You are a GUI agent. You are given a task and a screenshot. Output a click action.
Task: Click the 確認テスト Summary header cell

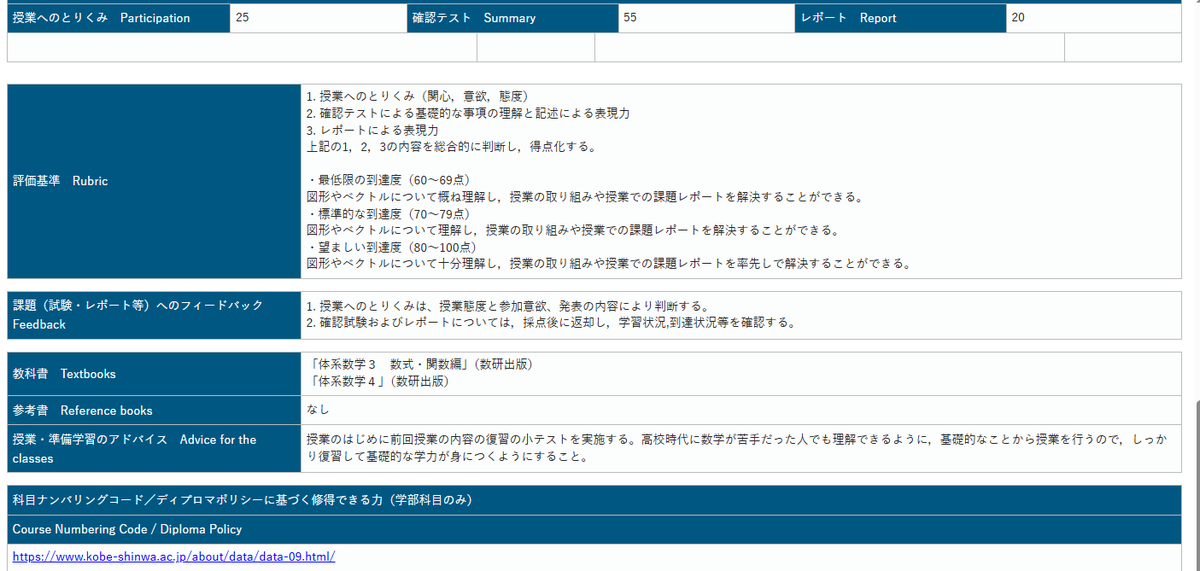point(513,18)
